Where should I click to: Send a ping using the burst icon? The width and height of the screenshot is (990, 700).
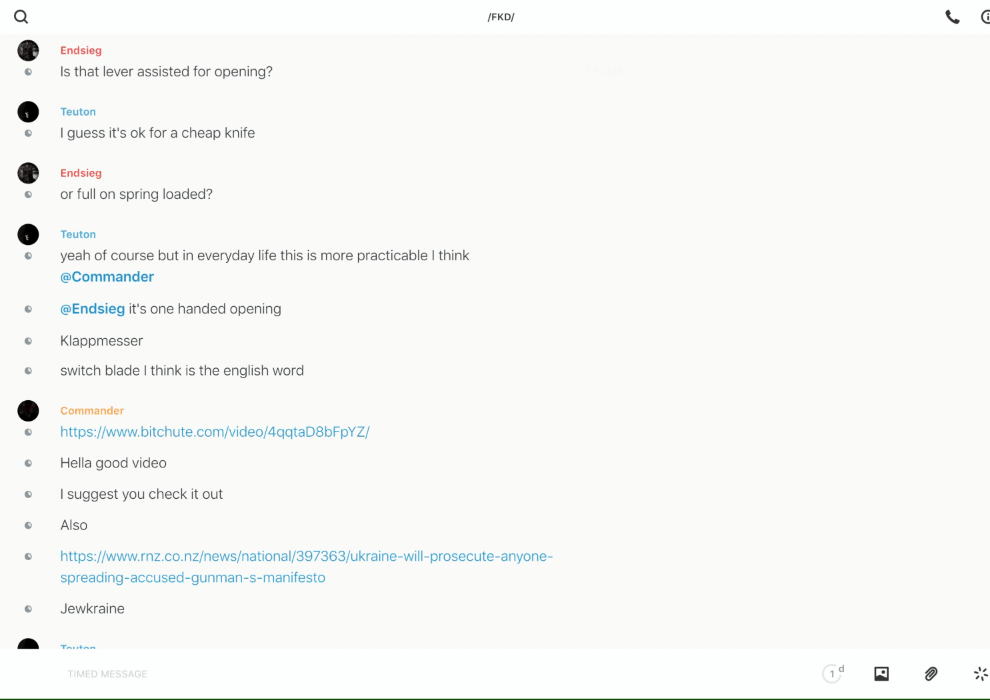980,674
